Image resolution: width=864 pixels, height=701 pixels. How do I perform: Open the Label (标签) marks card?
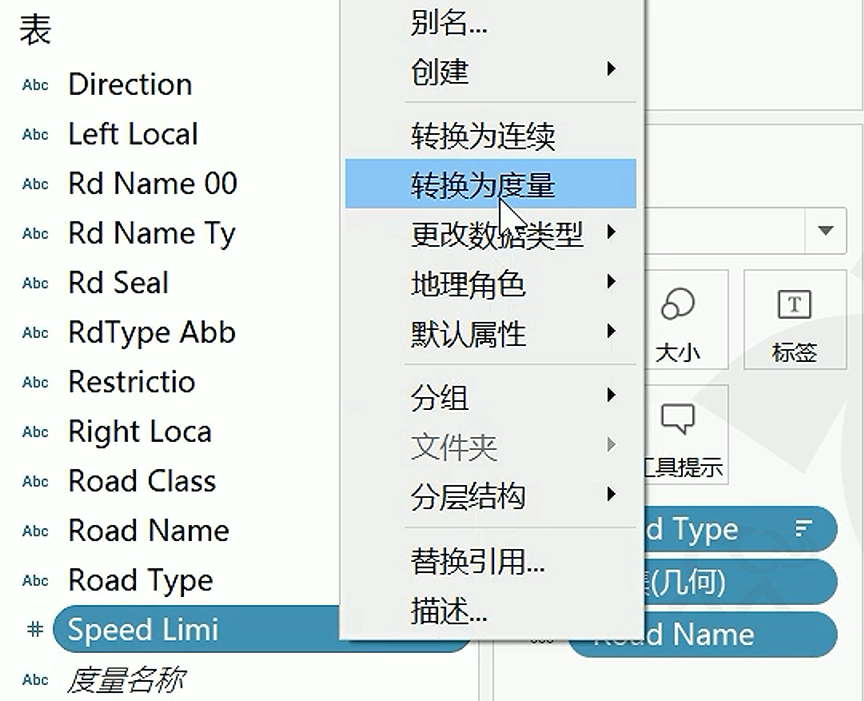pyautogui.click(x=794, y=320)
